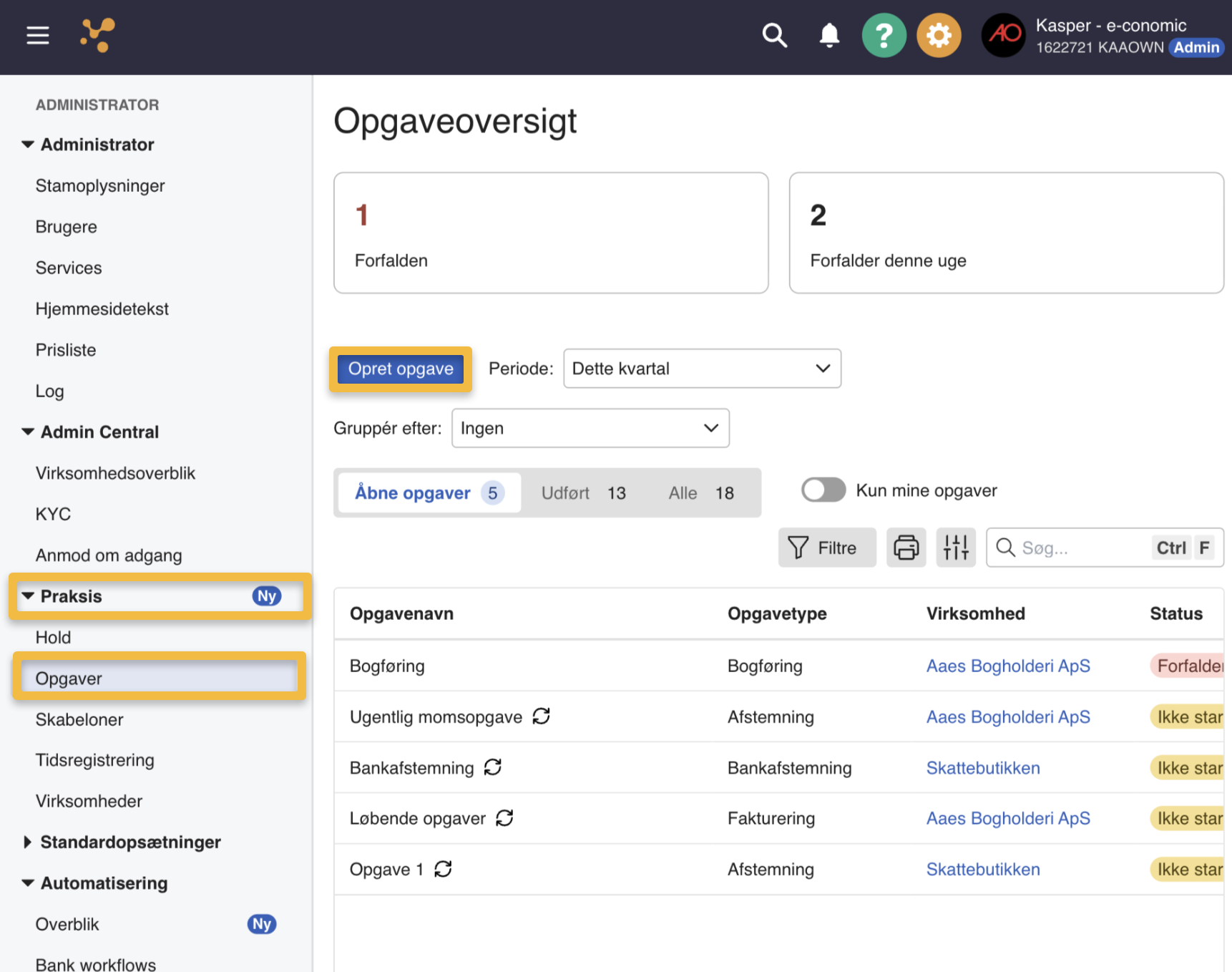1232x972 pixels.
Task: Open Brugere in sidebar
Action: [67, 227]
